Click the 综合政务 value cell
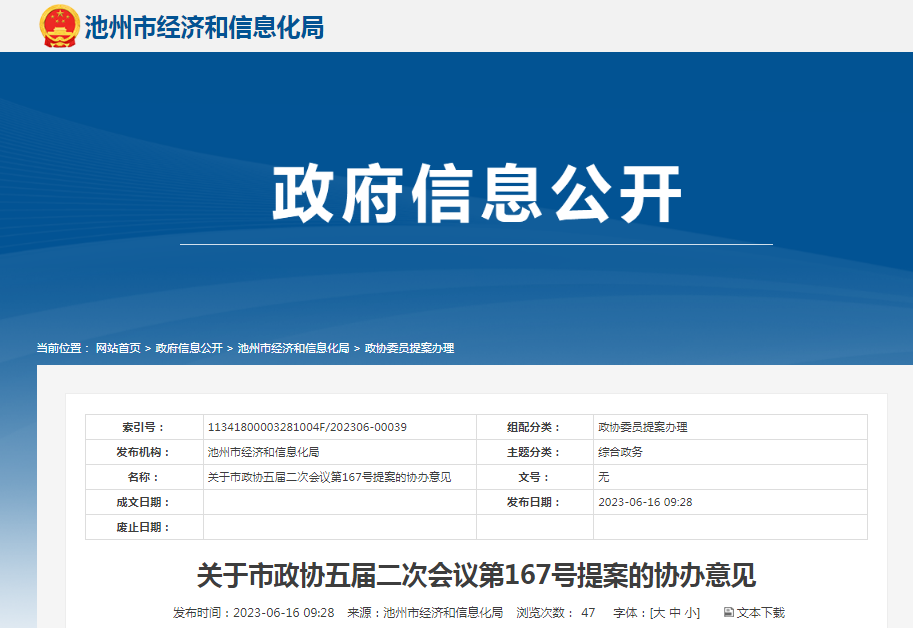The width and height of the screenshot is (913, 628). 730,452
